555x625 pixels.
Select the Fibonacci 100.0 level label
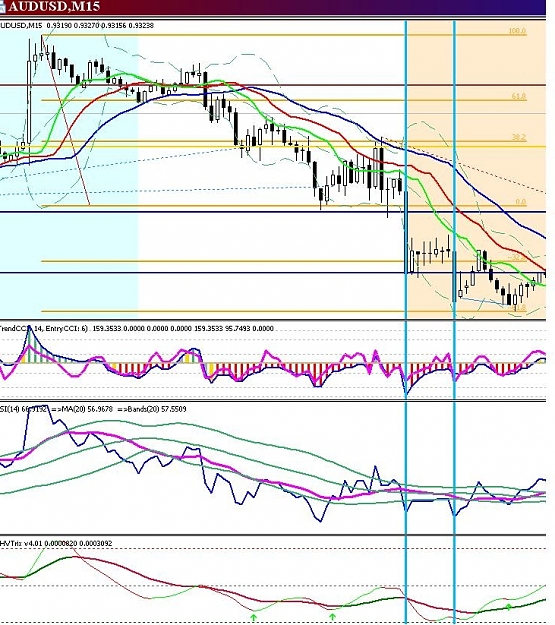click(517, 31)
